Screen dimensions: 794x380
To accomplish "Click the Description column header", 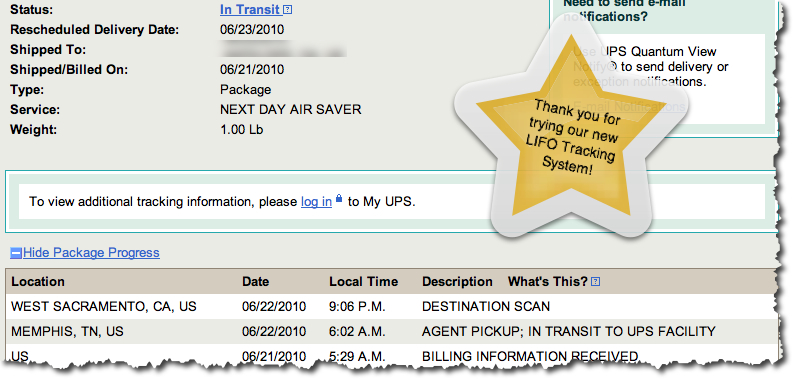I will pos(457,282).
